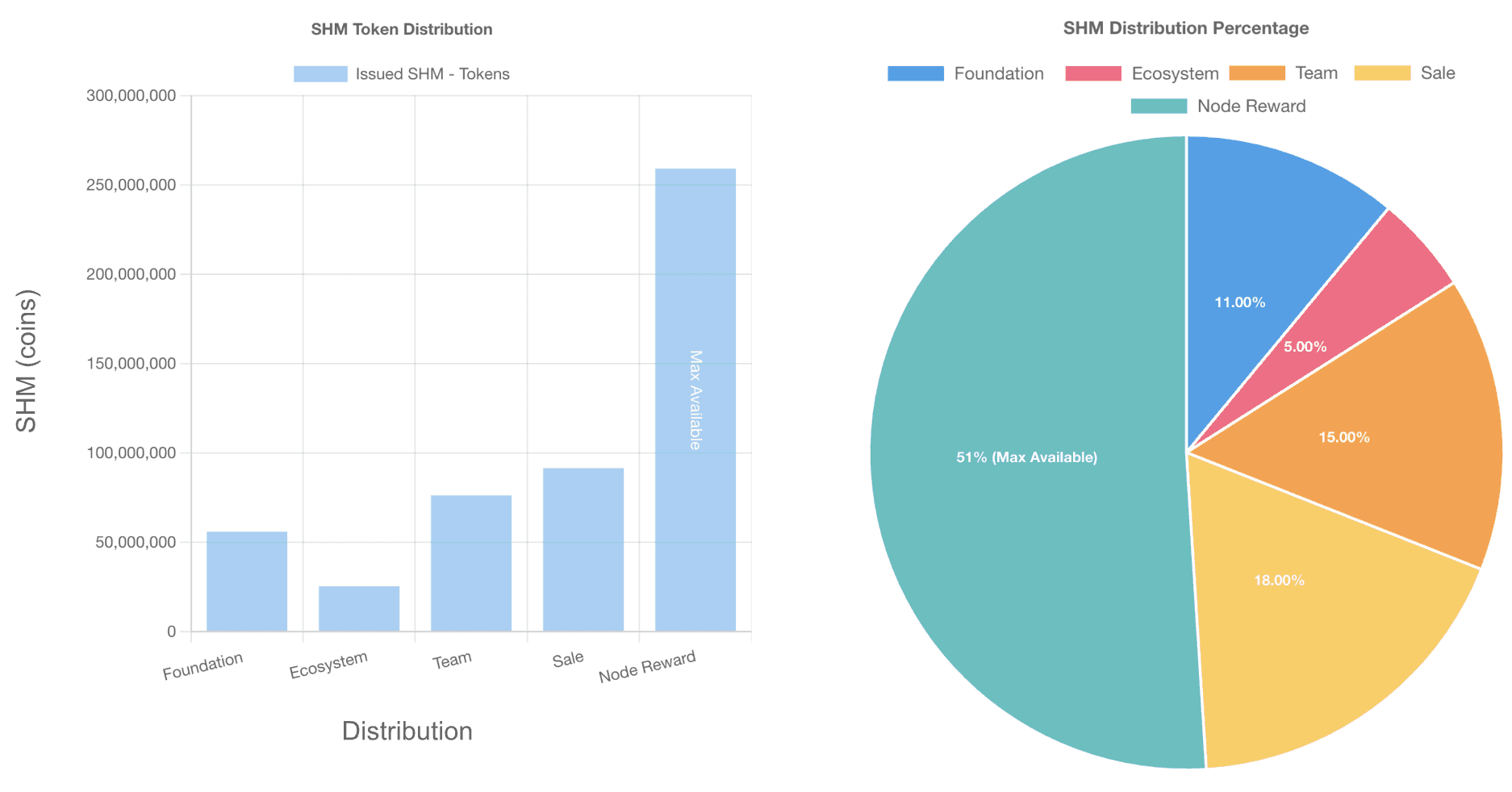Click the Distribution x-axis title
This screenshot has width=1512, height=792.
pyautogui.click(x=407, y=731)
